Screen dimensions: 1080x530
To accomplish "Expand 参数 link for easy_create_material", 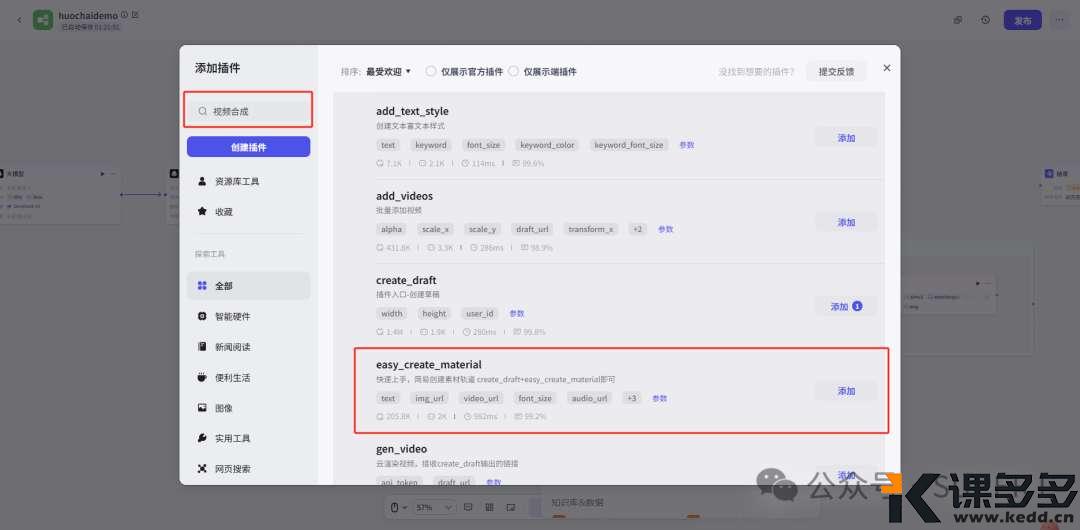I will 660,398.
